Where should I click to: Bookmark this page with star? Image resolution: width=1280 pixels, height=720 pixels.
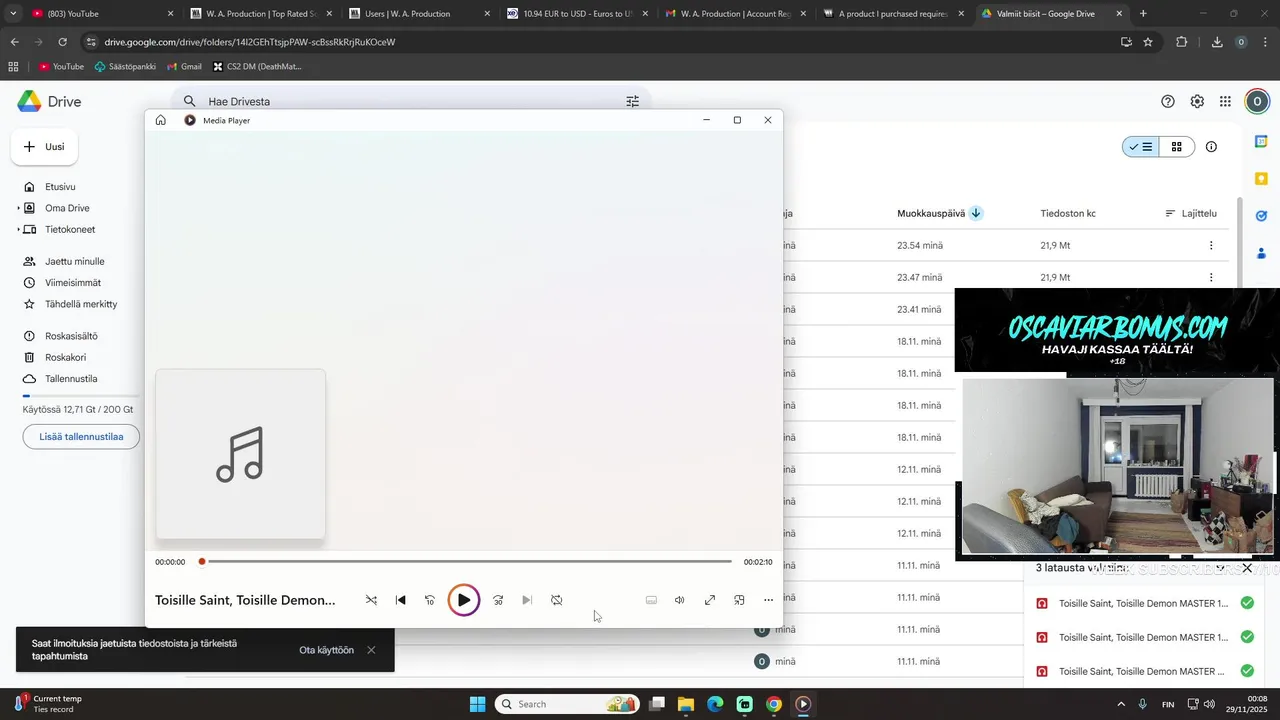1148,42
